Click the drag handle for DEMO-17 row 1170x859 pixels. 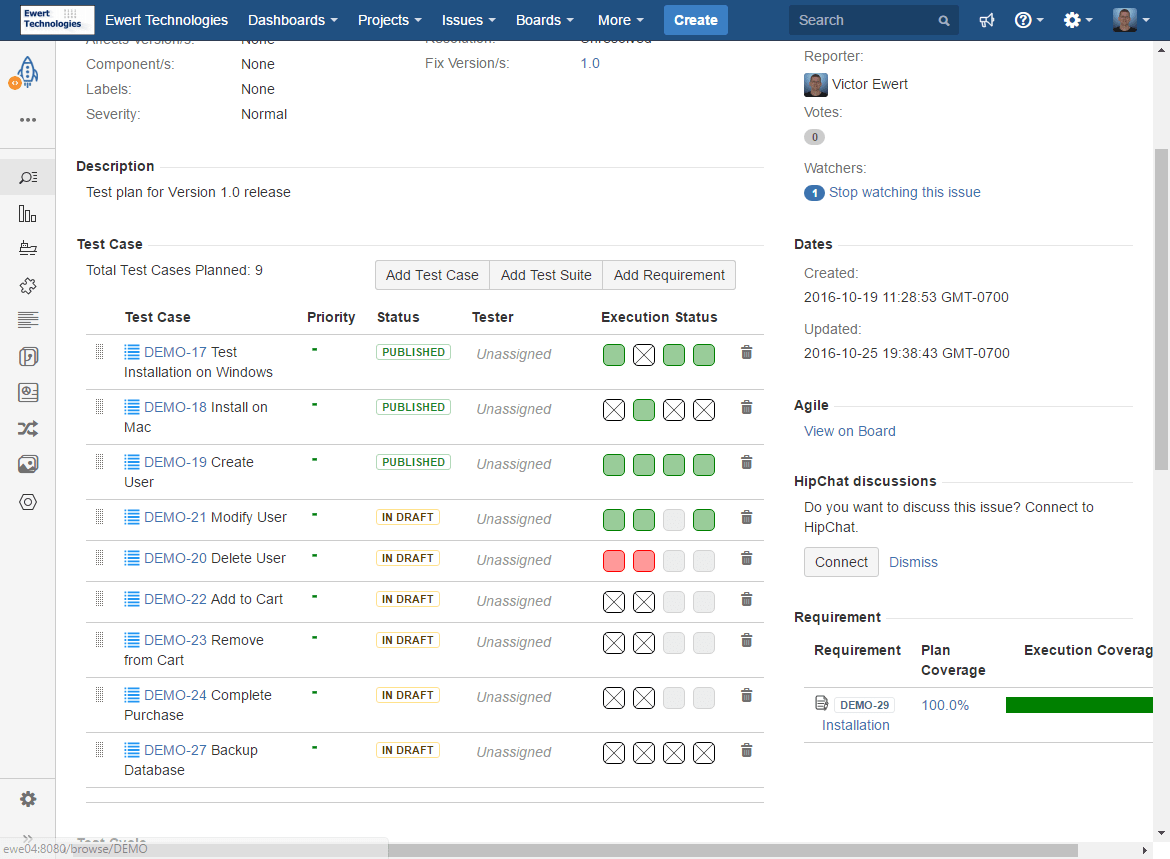pyautogui.click(x=99, y=352)
